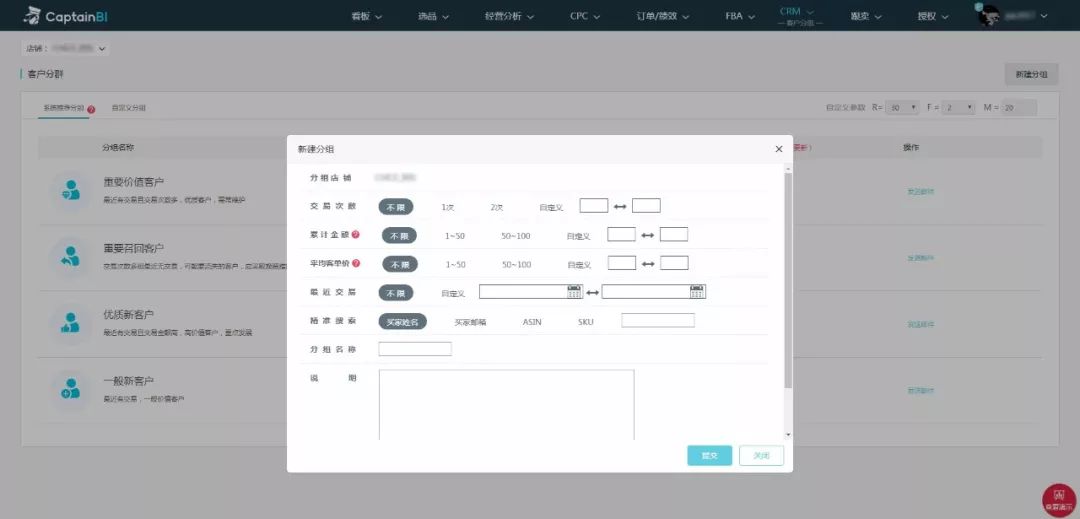Click the action link in 重要价值客户 row

(920, 192)
